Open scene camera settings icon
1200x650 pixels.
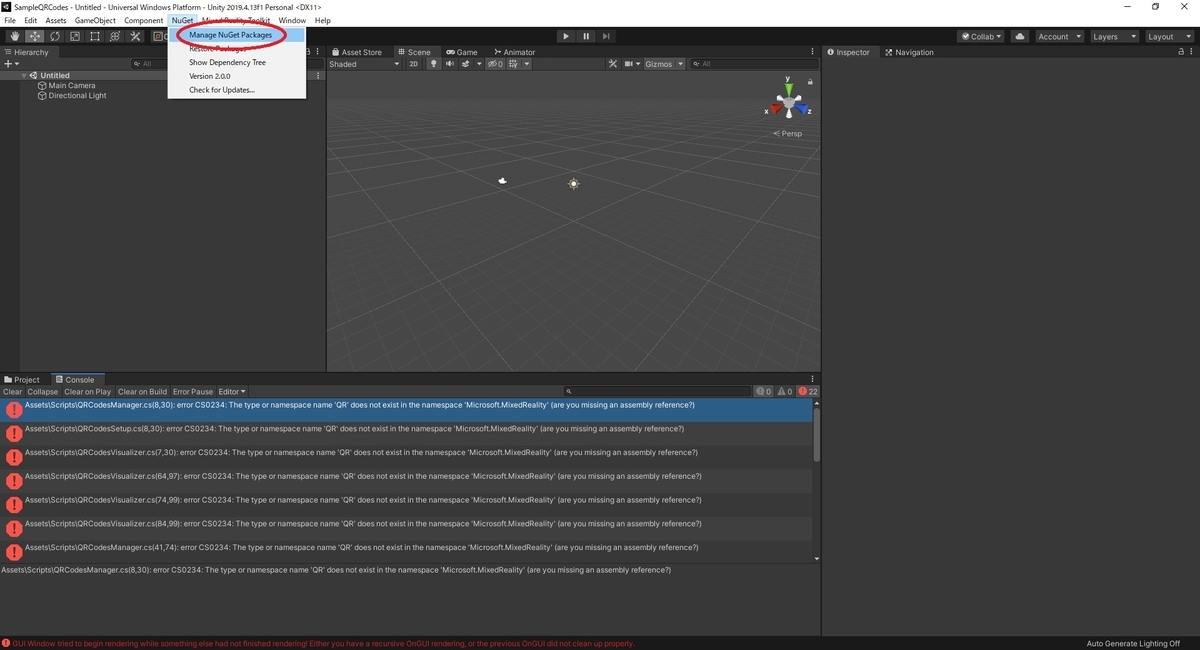point(633,64)
